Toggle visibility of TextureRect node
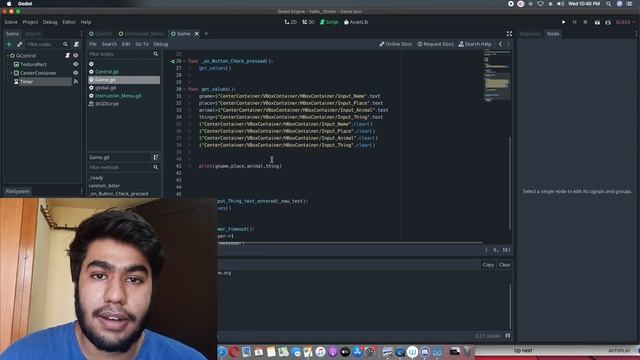This screenshot has height=360, width=640. 76,64
